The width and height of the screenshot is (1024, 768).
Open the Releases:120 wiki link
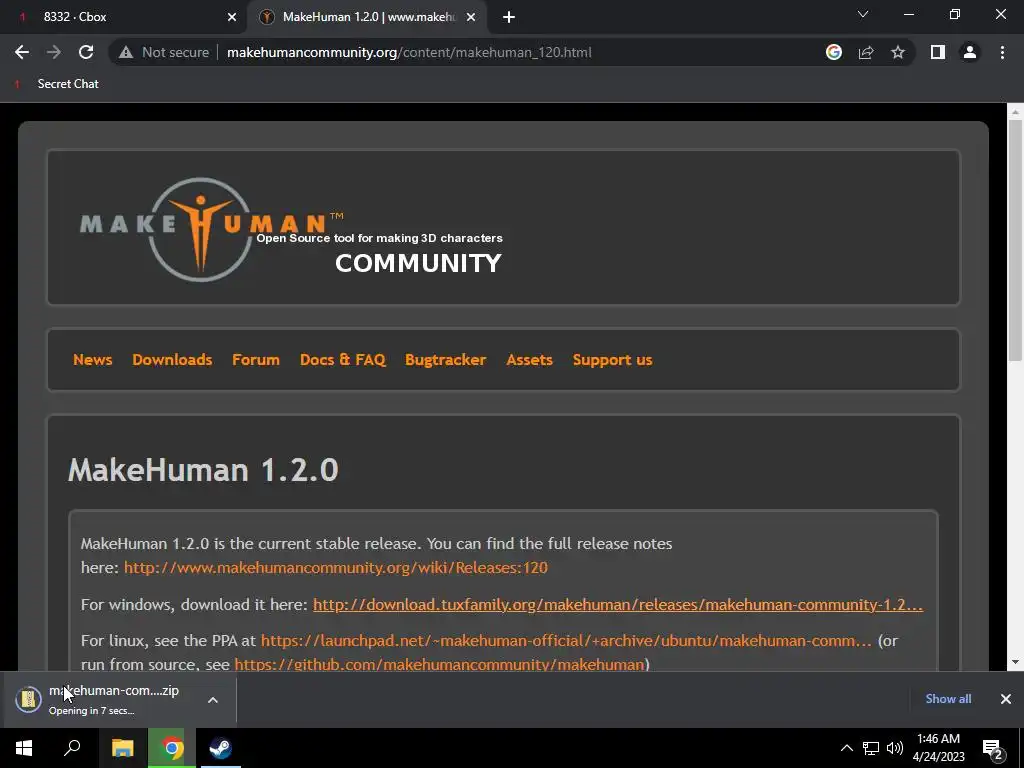tap(336, 568)
